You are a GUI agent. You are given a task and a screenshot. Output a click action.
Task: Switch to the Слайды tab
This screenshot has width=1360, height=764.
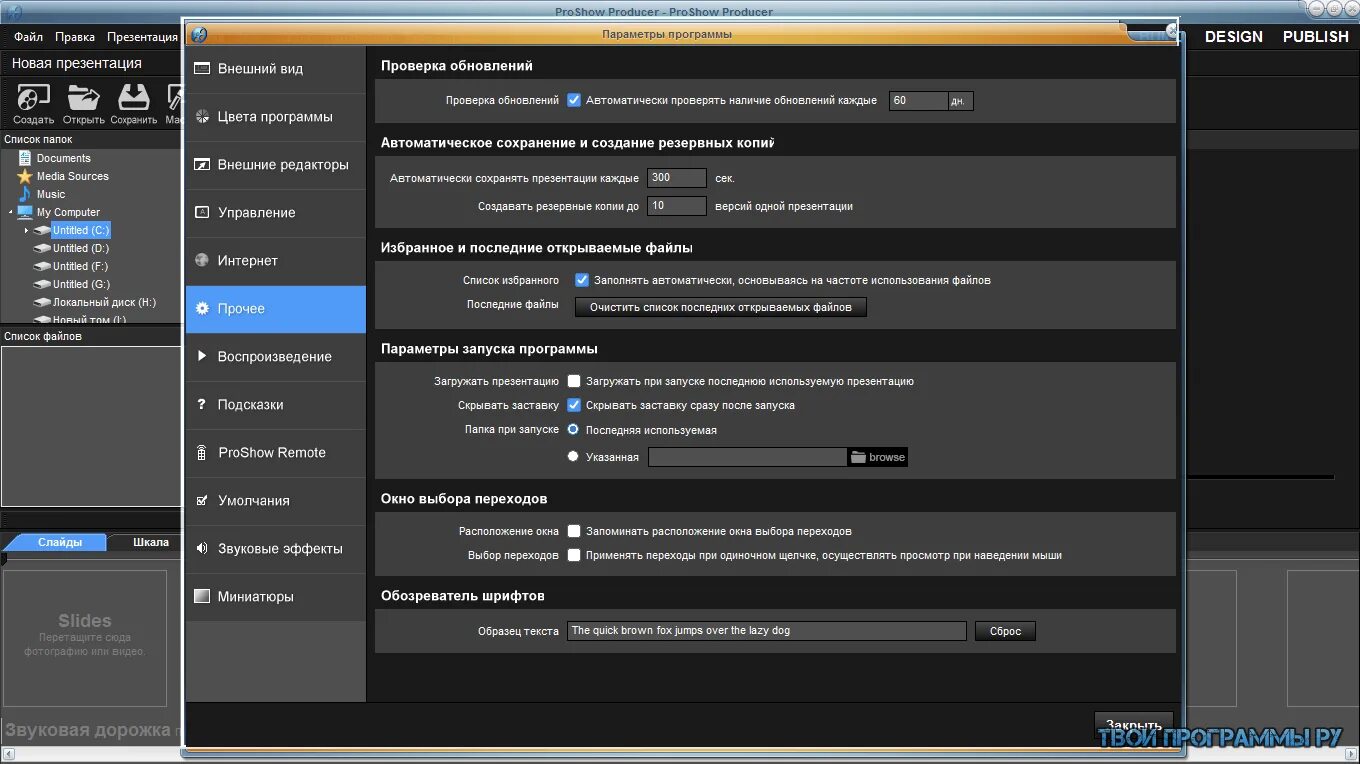[58, 542]
